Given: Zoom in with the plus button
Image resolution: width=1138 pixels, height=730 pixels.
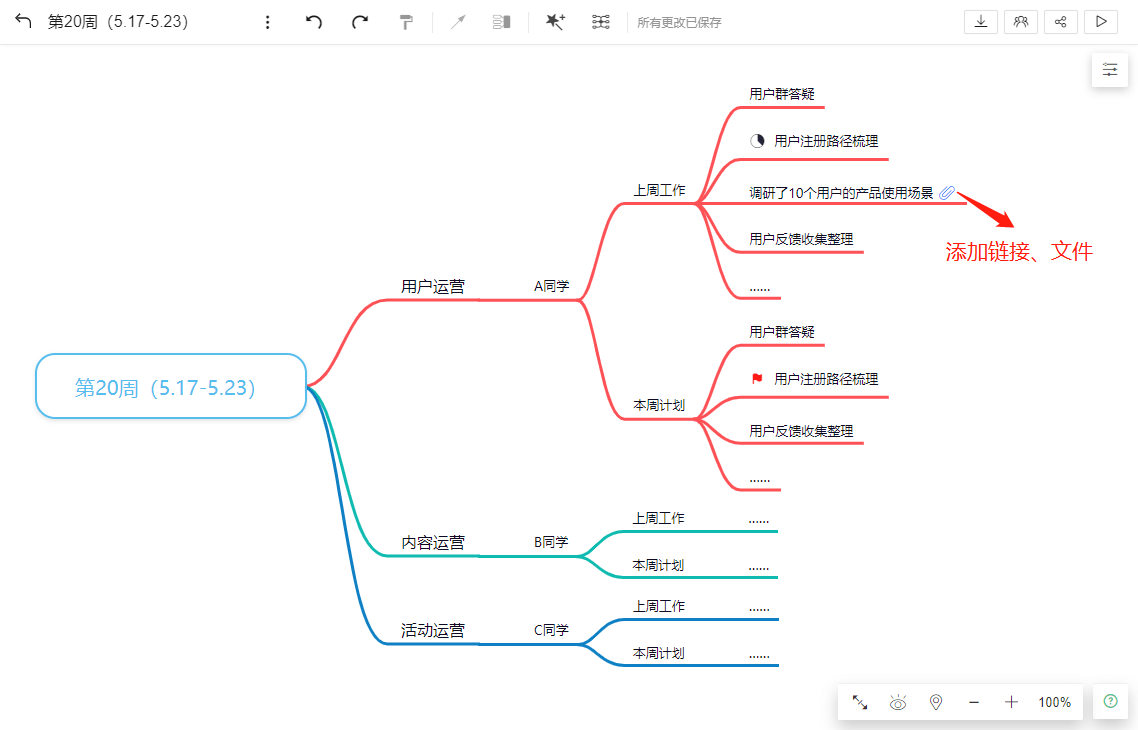Looking at the screenshot, I should point(1011,702).
